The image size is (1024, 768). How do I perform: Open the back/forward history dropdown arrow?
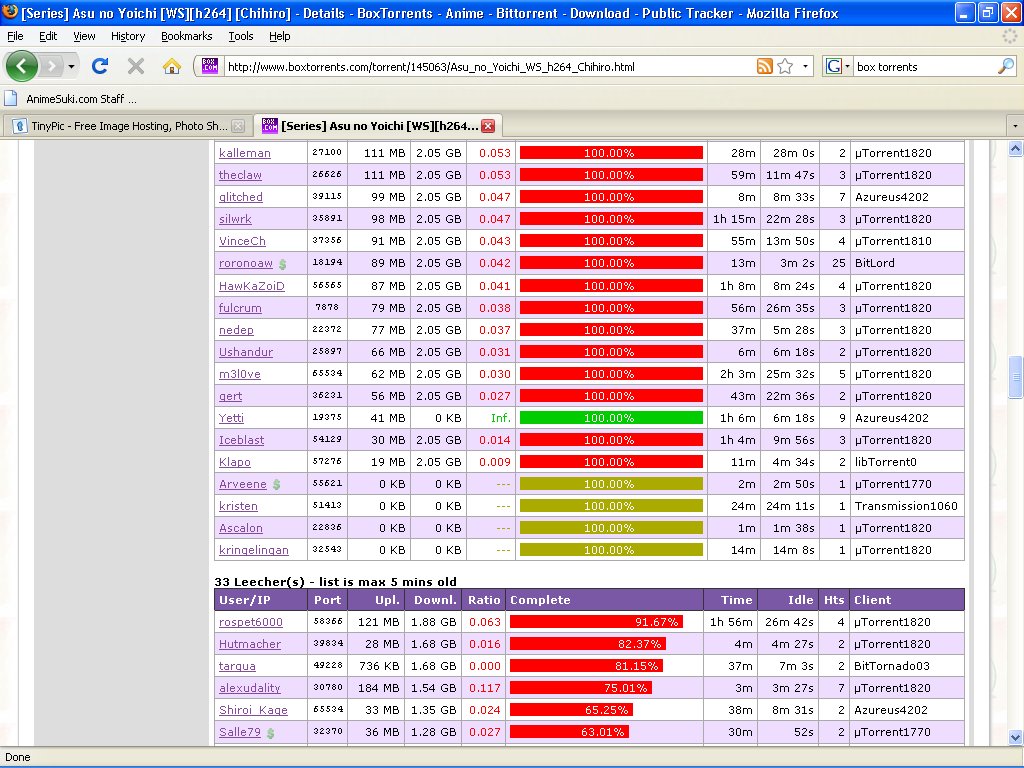(72, 67)
